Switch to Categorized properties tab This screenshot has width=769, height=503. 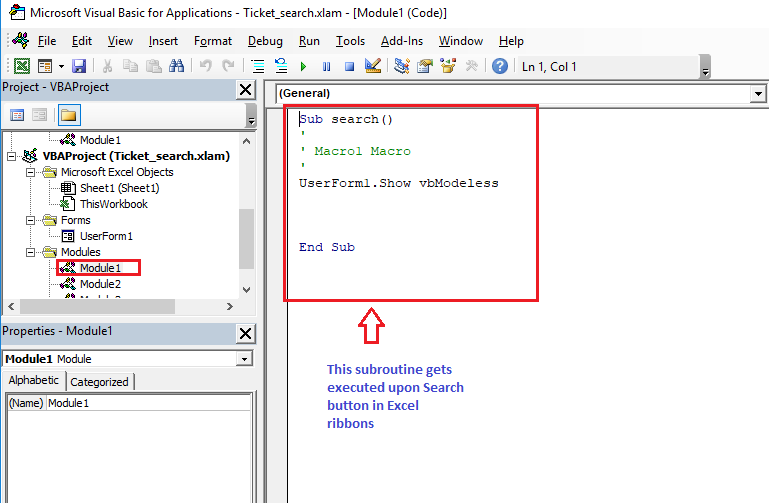pos(99,382)
